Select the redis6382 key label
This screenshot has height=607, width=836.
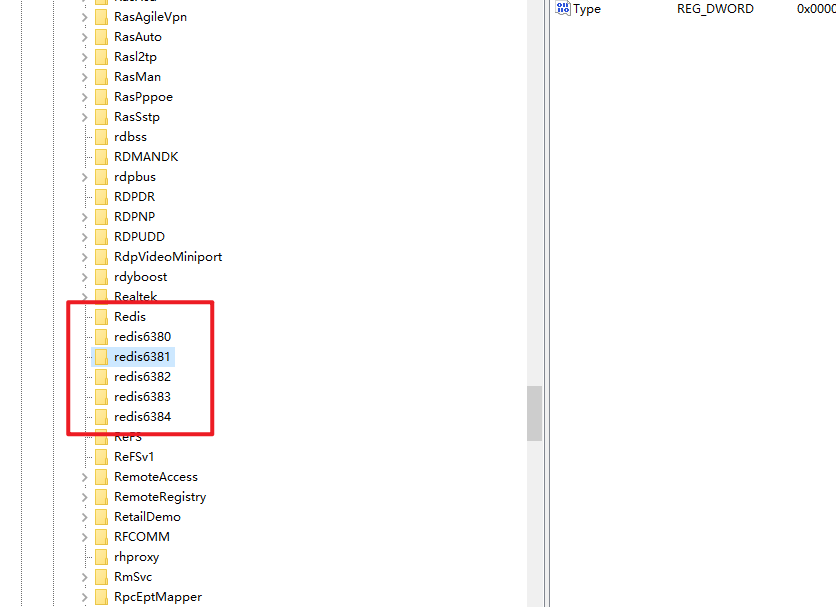click(x=142, y=377)
